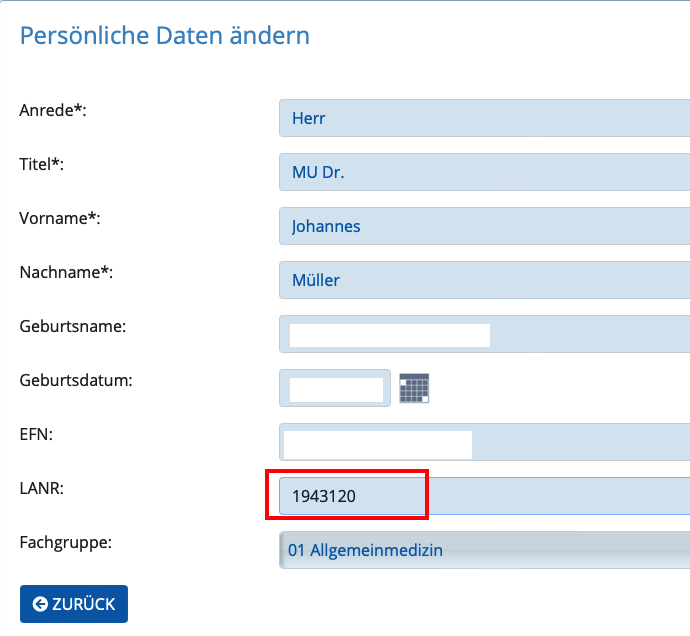
Task: Click the 'Anrede*:' label text
Action: [x=53, y=110]
